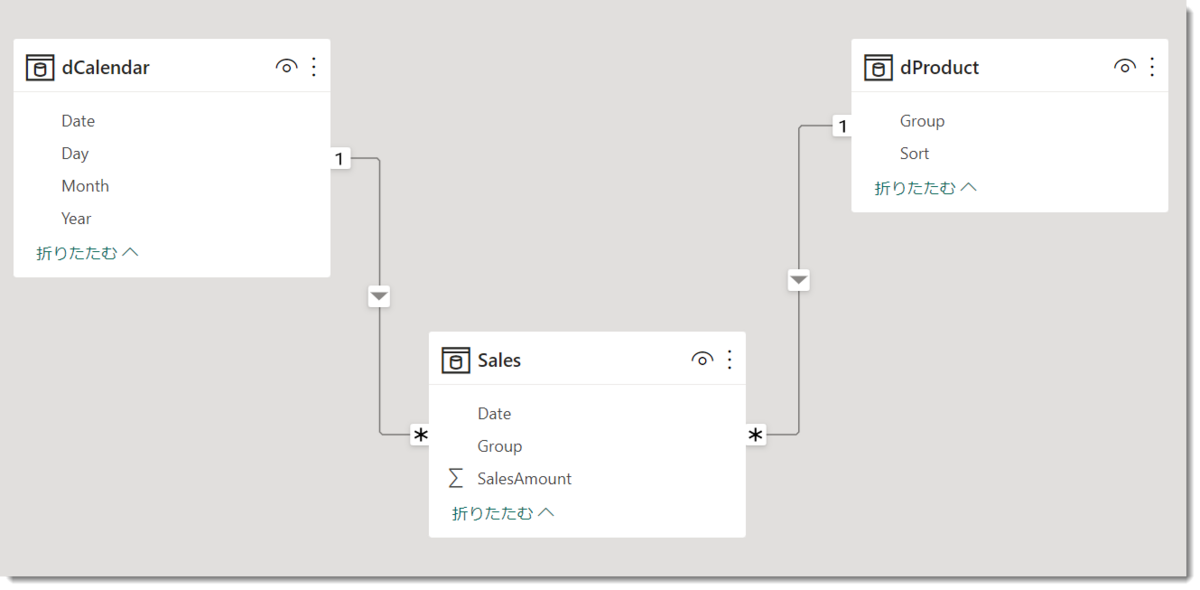Collapse the dCalendar table fields
This screenshot has height=590, width=1200.
tap(87, 253)
